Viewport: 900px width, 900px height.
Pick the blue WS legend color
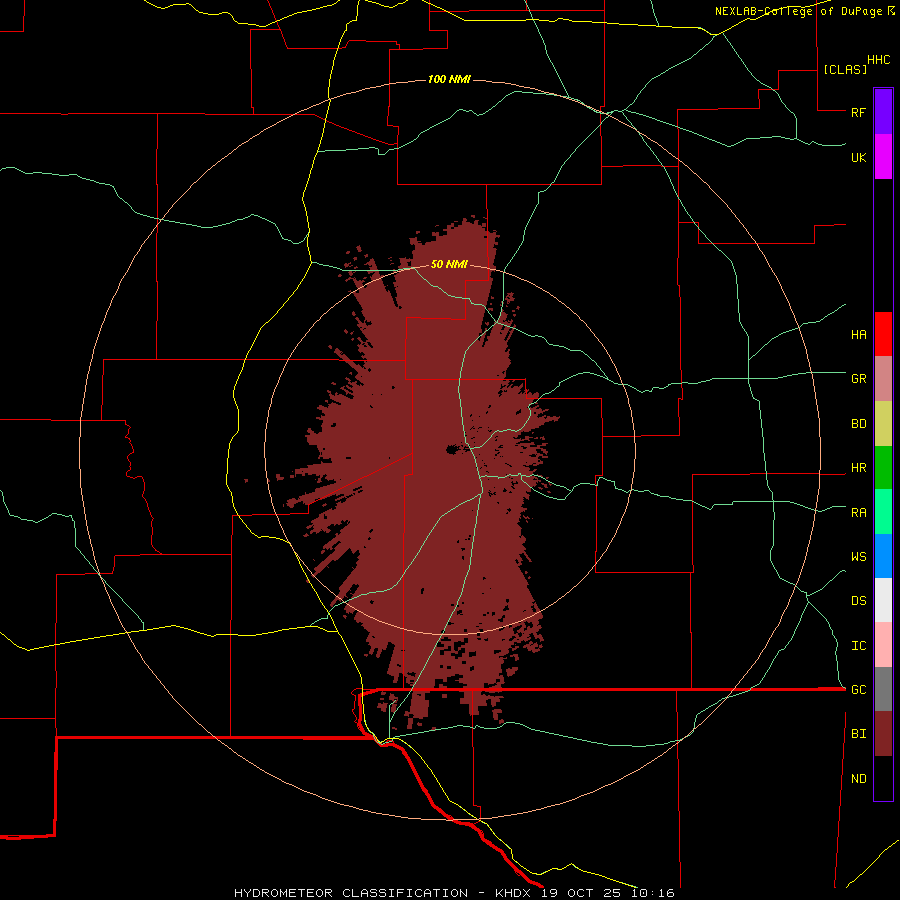883,556
